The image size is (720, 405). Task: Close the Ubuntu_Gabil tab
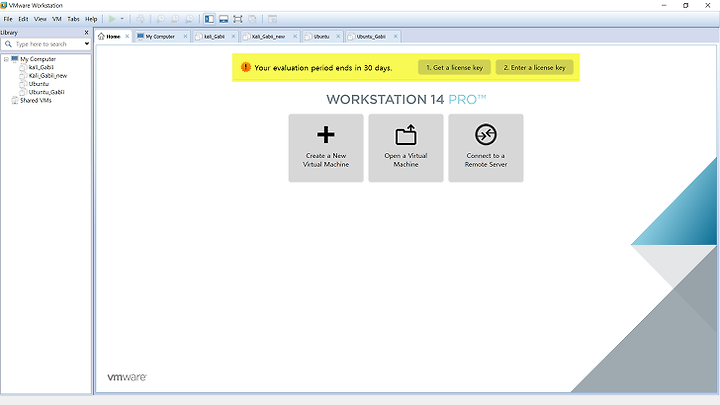(395, 36)
